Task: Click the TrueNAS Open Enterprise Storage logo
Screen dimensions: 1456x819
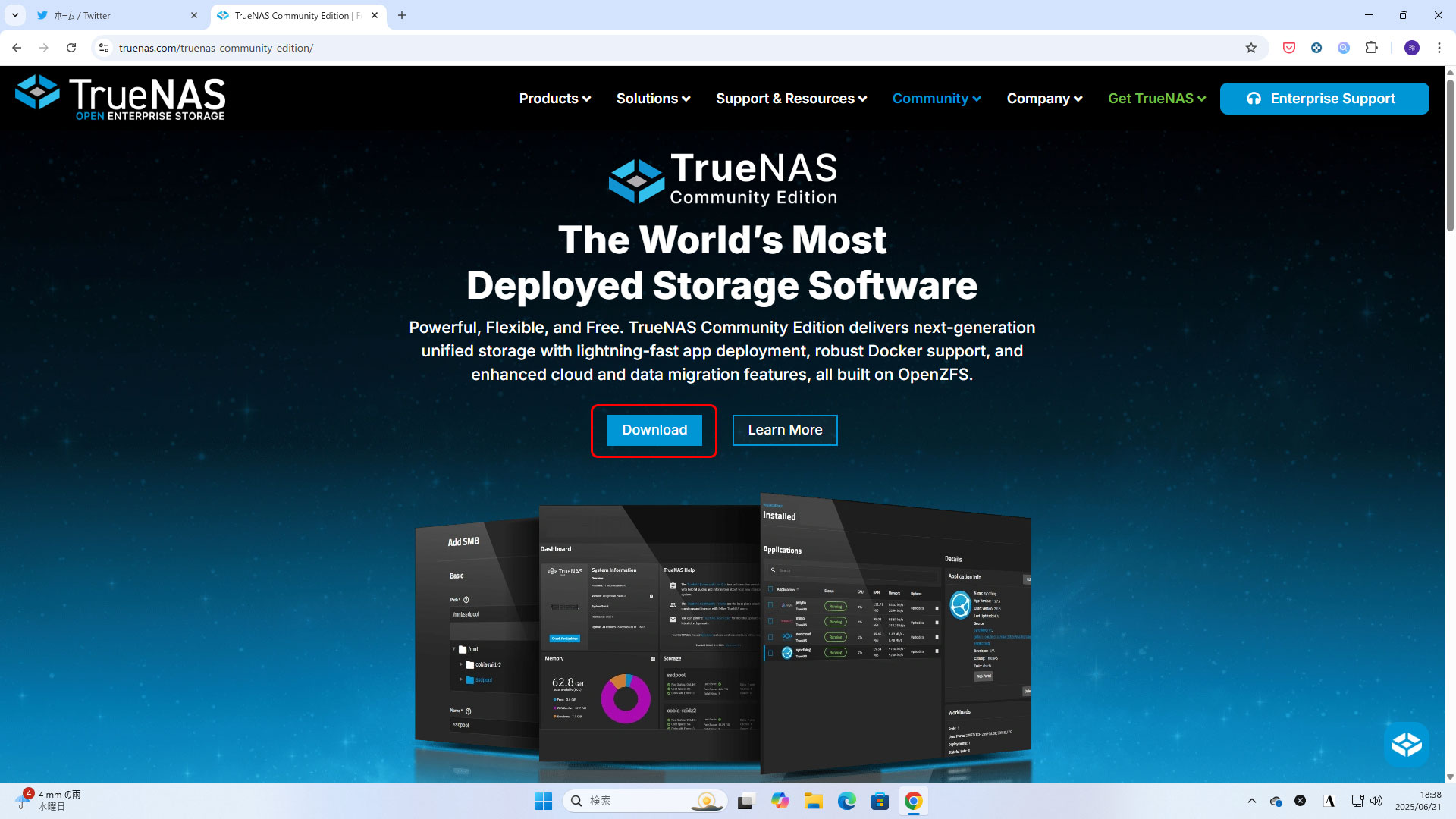Action: (120, 97)
